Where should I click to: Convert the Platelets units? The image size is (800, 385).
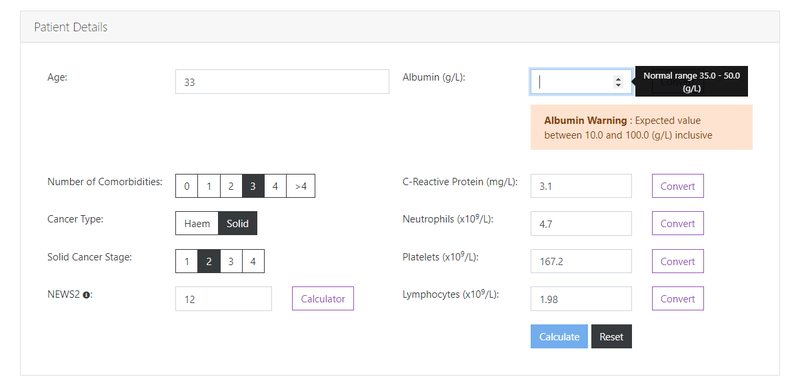tap(678, 261)
